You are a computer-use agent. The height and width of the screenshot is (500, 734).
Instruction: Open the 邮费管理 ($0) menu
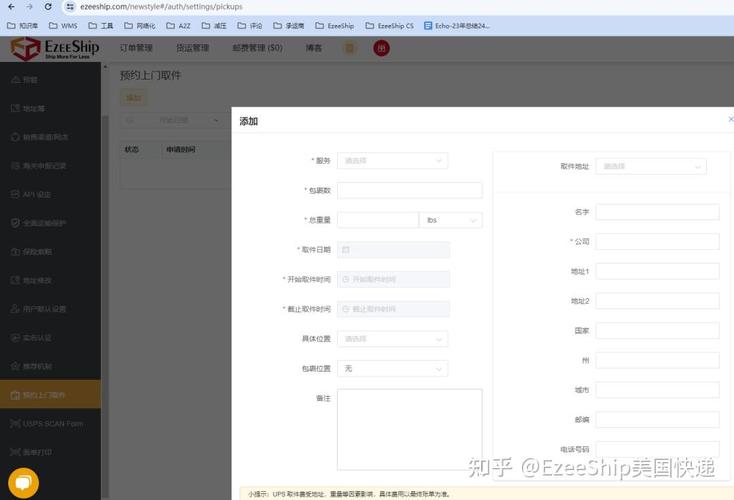(257, 48)
